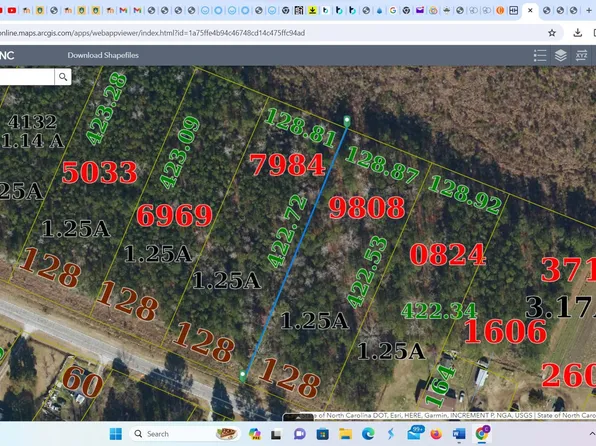Click the Chrome taskbar icon
This screenshot has height=446, width=596.
click(482, 433)
